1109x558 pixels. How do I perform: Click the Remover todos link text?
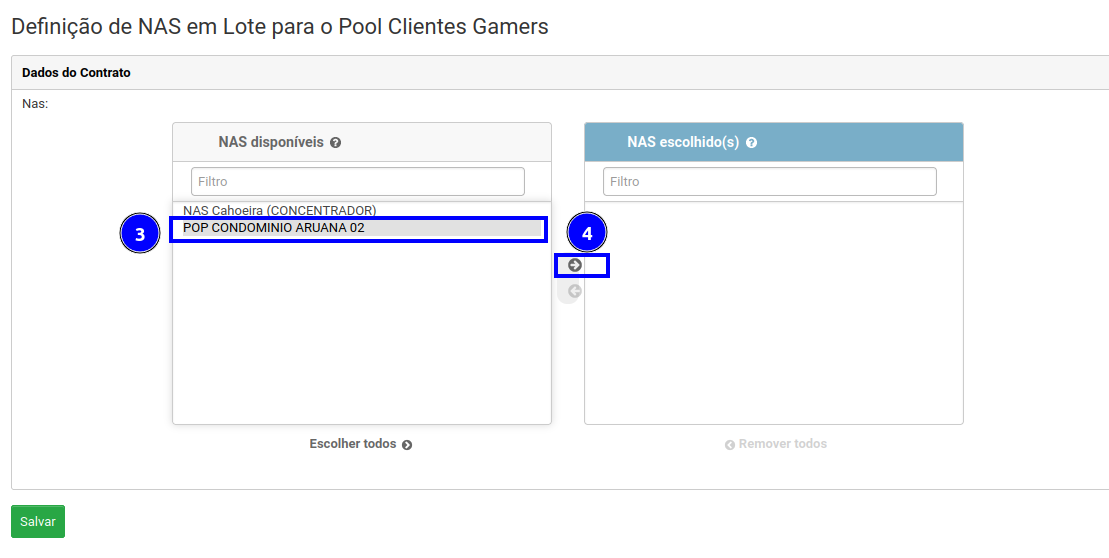pos(782,444)
